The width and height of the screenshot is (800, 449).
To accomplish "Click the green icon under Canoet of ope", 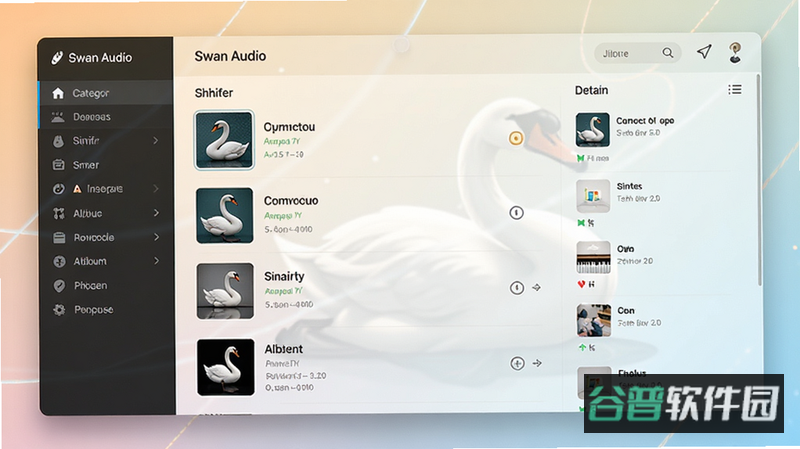I will pyautogui.click(x=581, y=159).
